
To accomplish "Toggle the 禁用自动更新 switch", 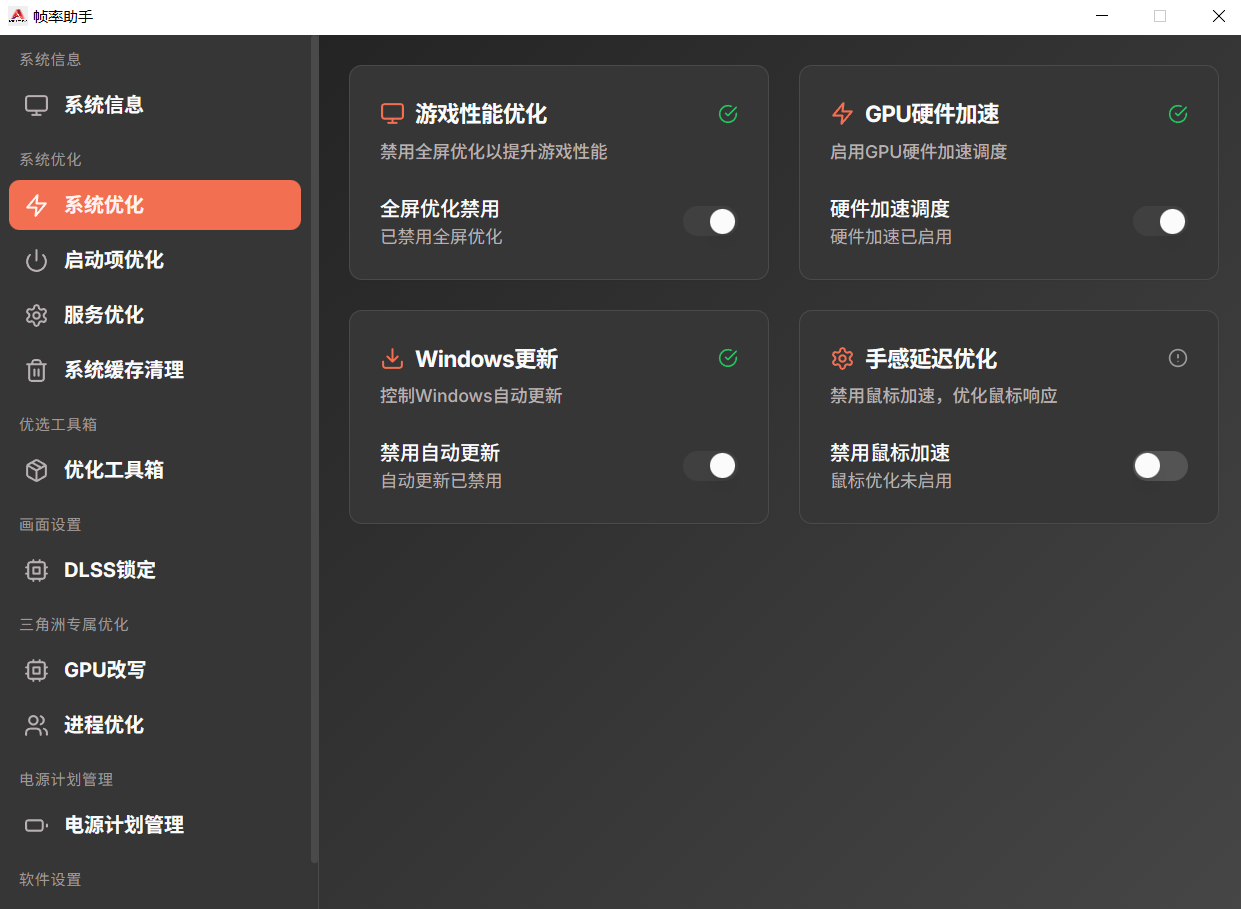I will tap(710, 466).
